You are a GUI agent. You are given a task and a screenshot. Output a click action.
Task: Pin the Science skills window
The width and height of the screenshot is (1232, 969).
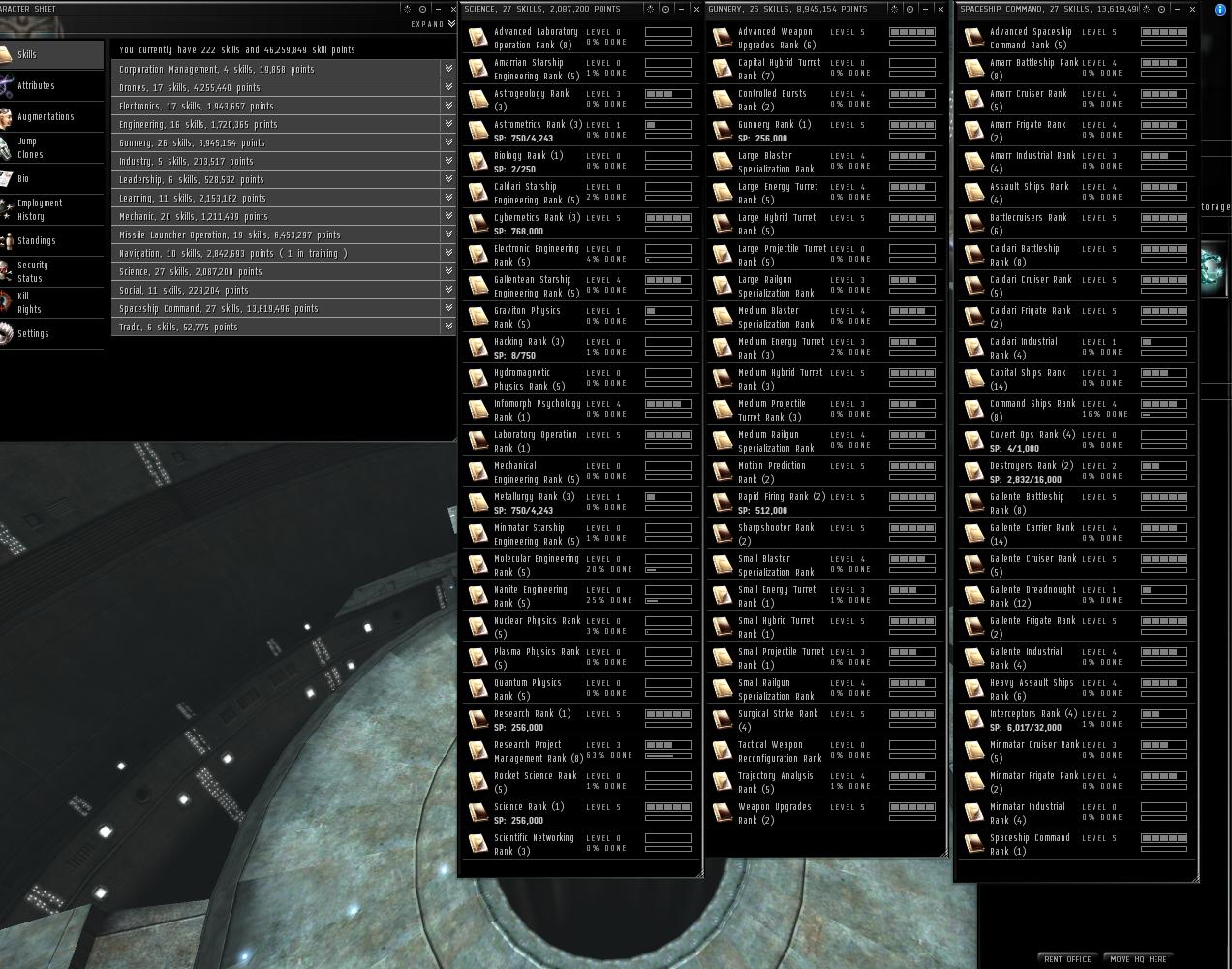665,9
